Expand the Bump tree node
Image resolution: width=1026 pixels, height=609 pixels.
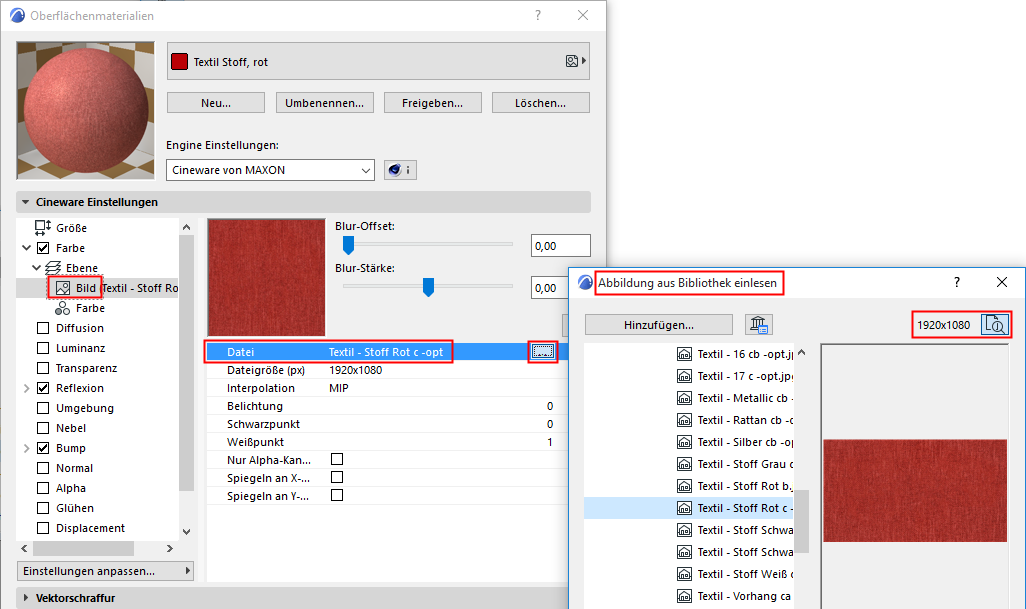point(27,448)
